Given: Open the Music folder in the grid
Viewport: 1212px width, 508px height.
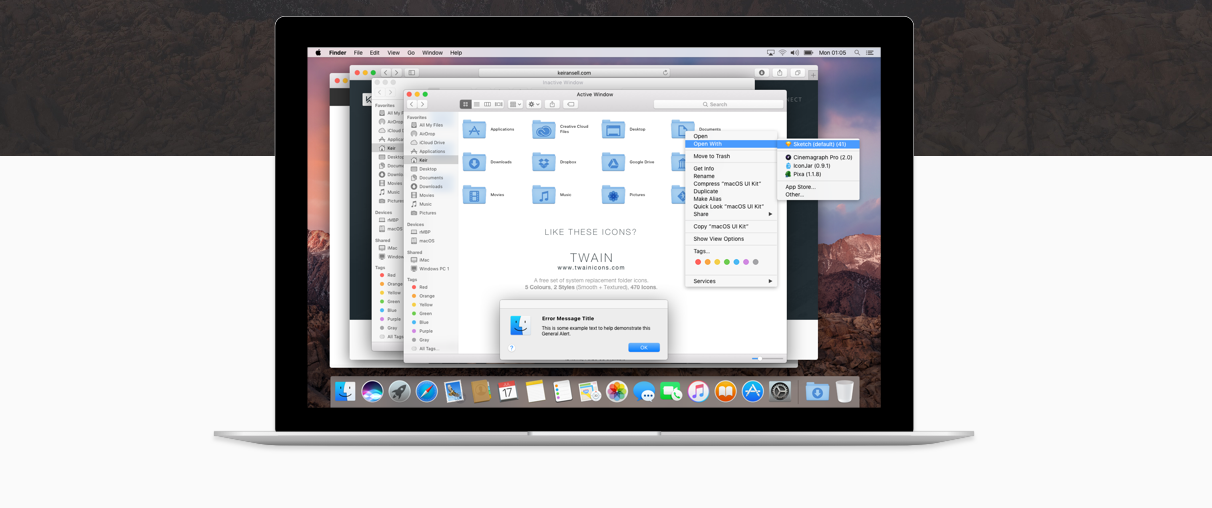Looking at the screenshot, I should 544,195.
